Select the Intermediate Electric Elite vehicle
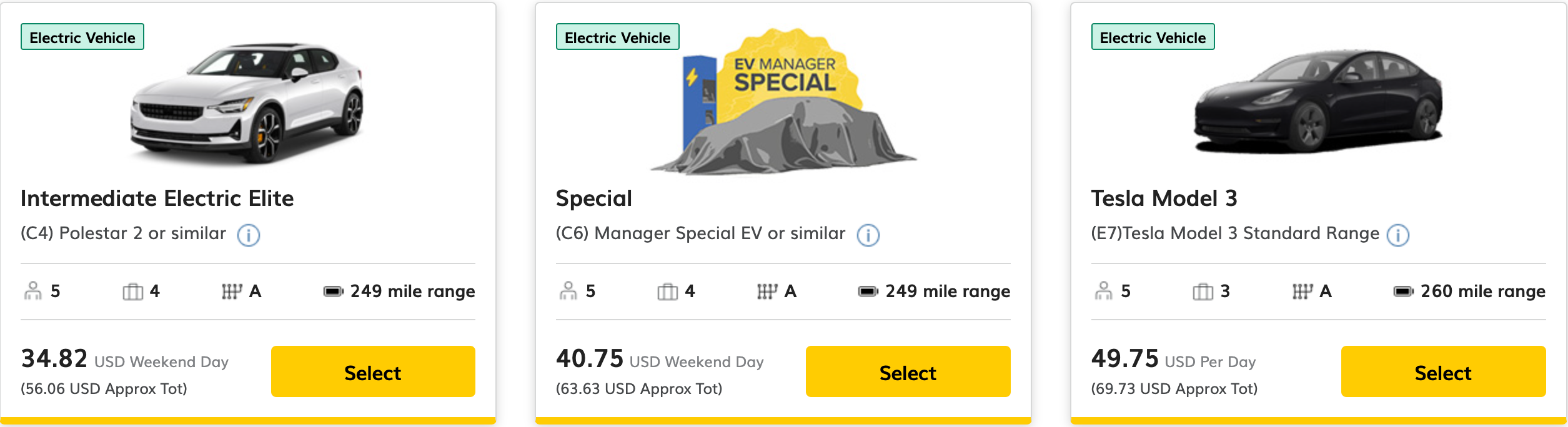The width and height of the screenshot is (1568, 427). coord(372,373)
